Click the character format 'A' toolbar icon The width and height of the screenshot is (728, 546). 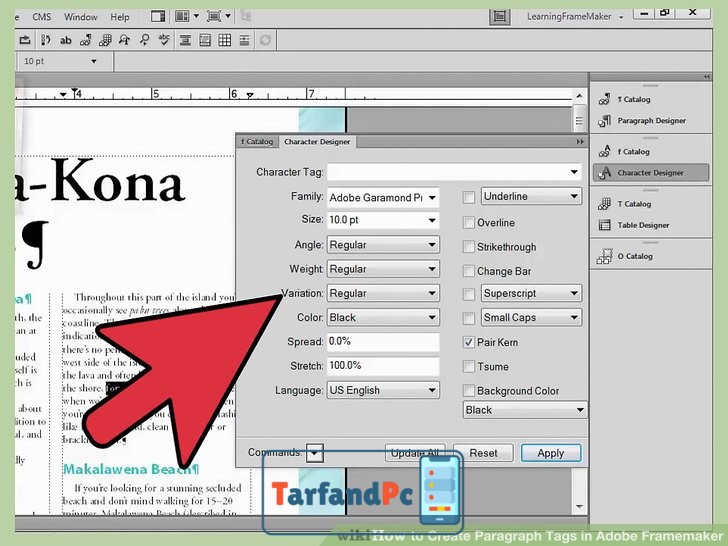[124, 40]
